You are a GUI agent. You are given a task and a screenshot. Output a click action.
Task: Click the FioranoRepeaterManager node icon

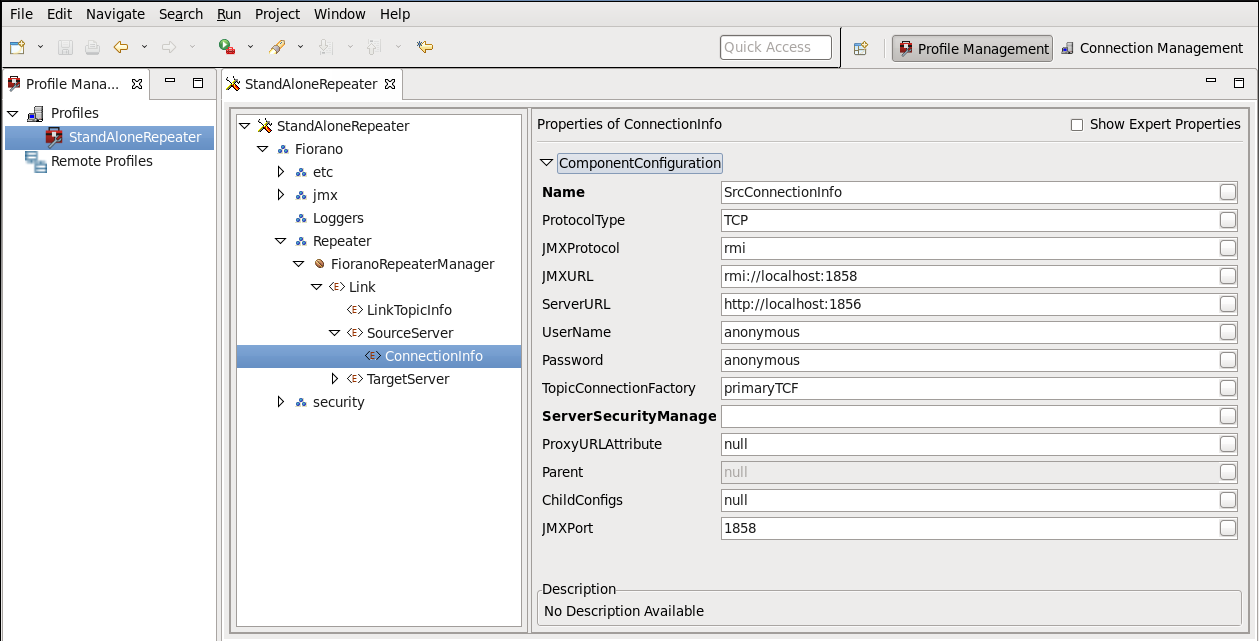point(320,264)
